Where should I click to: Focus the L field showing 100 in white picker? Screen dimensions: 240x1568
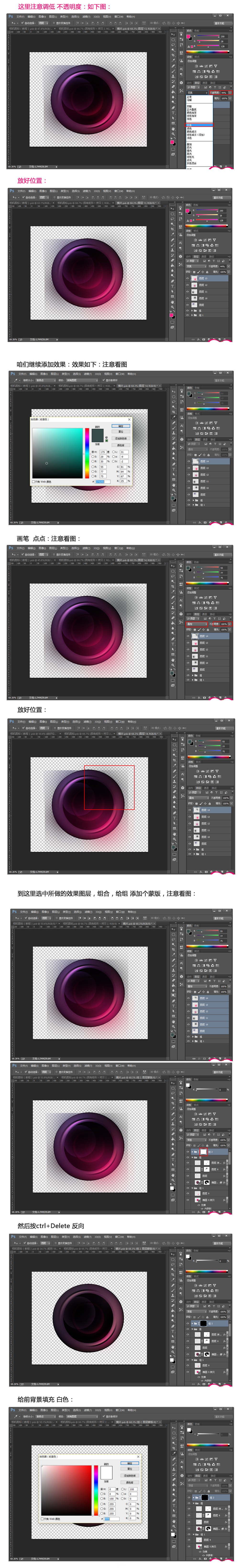[x=133, y=1490]
